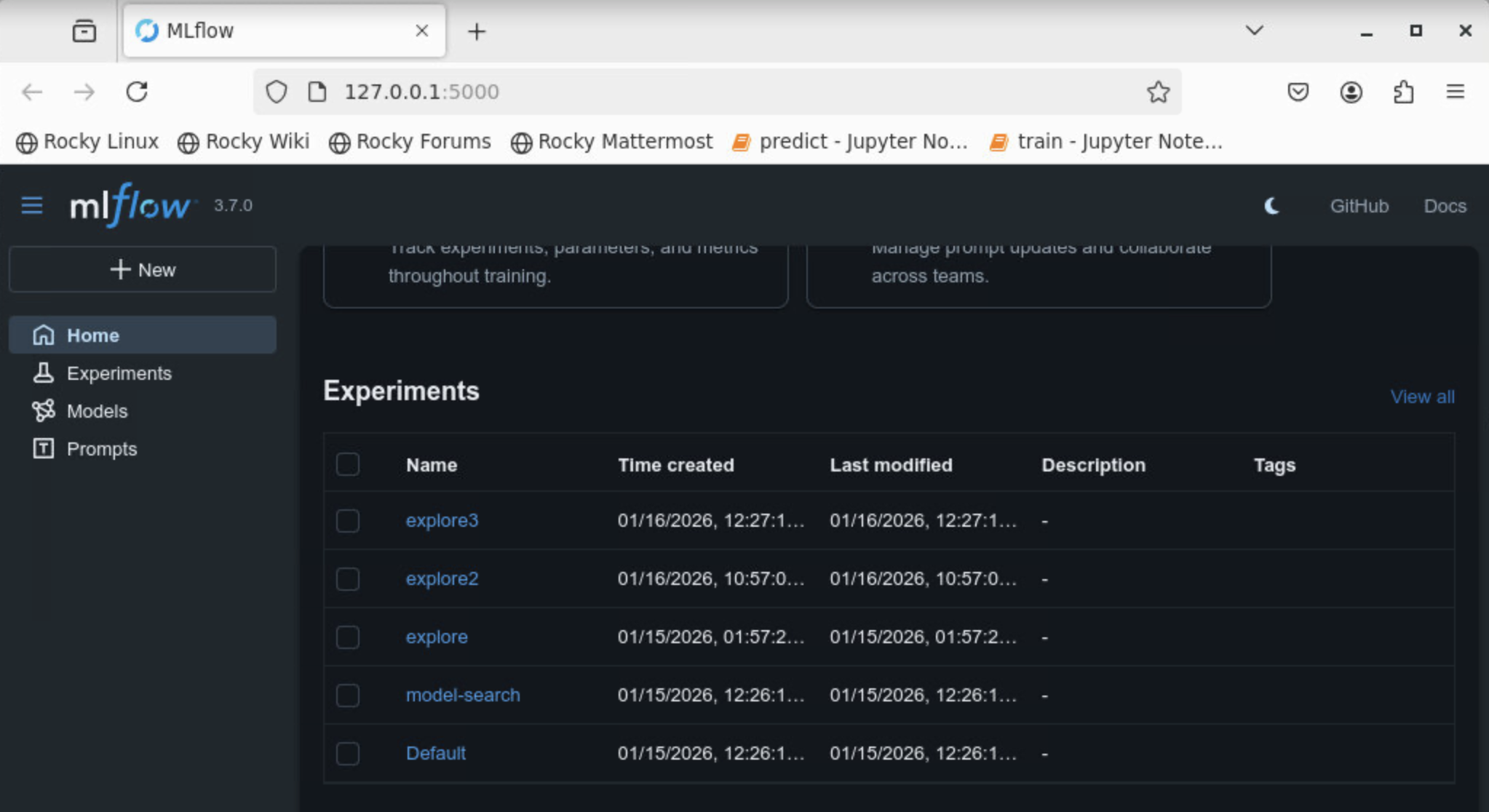Go back in browser history
Viewport: 1489px width, 812px height.
[x=32, y=92]
